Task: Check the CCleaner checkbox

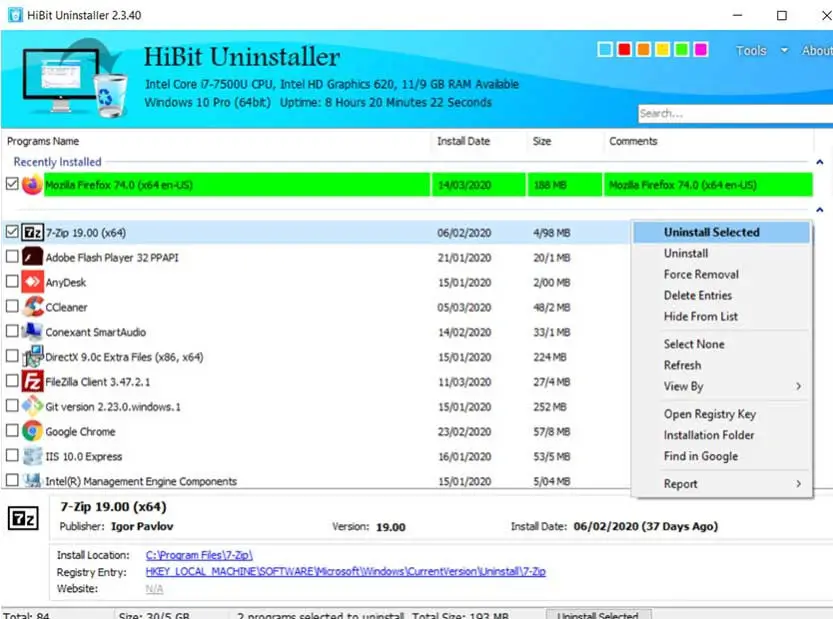Action: pyautogui.click(x=12, y=306)
